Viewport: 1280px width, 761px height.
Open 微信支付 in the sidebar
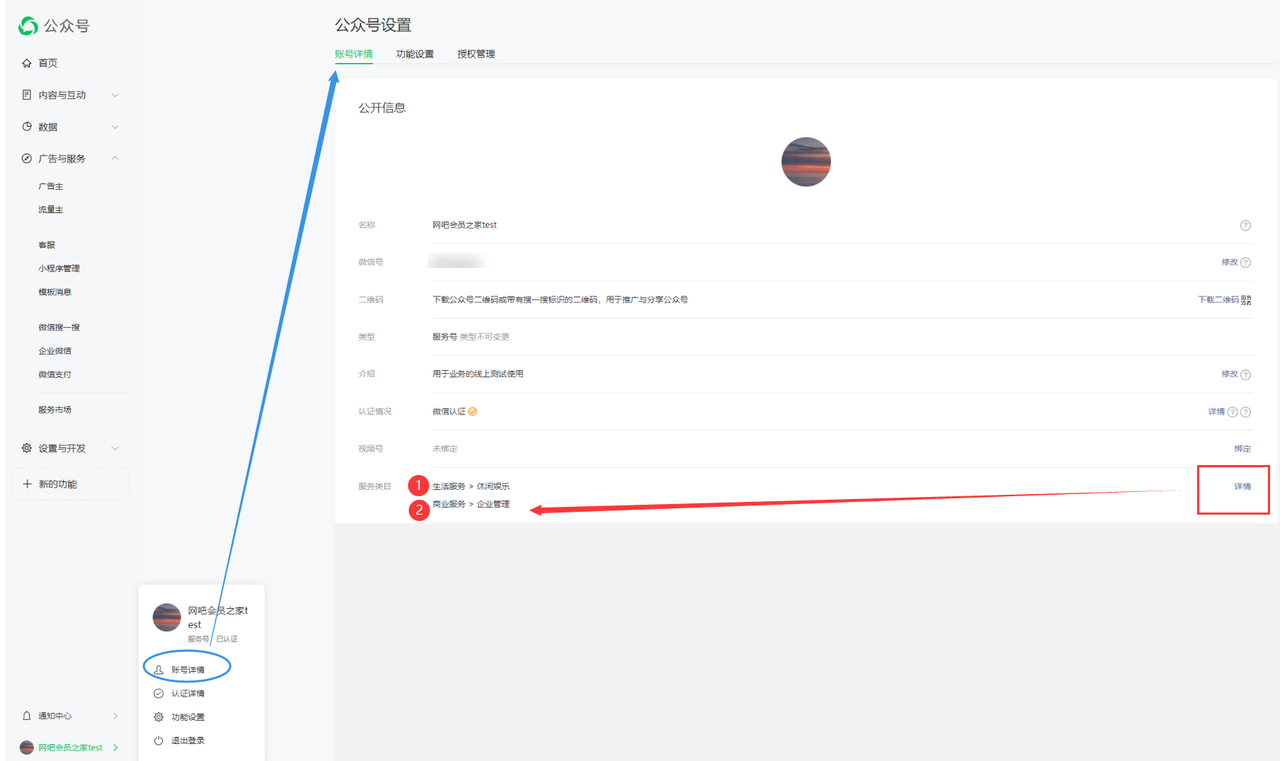pyautogui.click(x=55, y=375)
